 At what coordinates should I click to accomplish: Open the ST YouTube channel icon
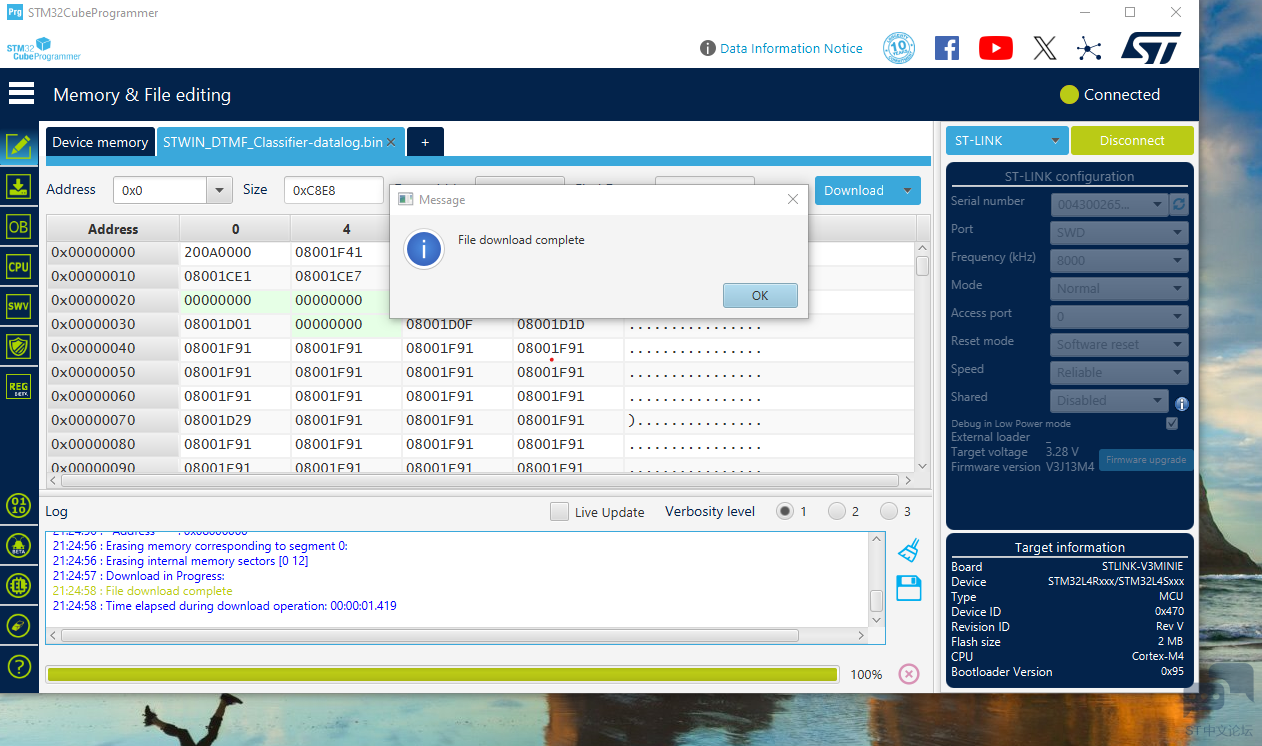(x=995, y=48)
